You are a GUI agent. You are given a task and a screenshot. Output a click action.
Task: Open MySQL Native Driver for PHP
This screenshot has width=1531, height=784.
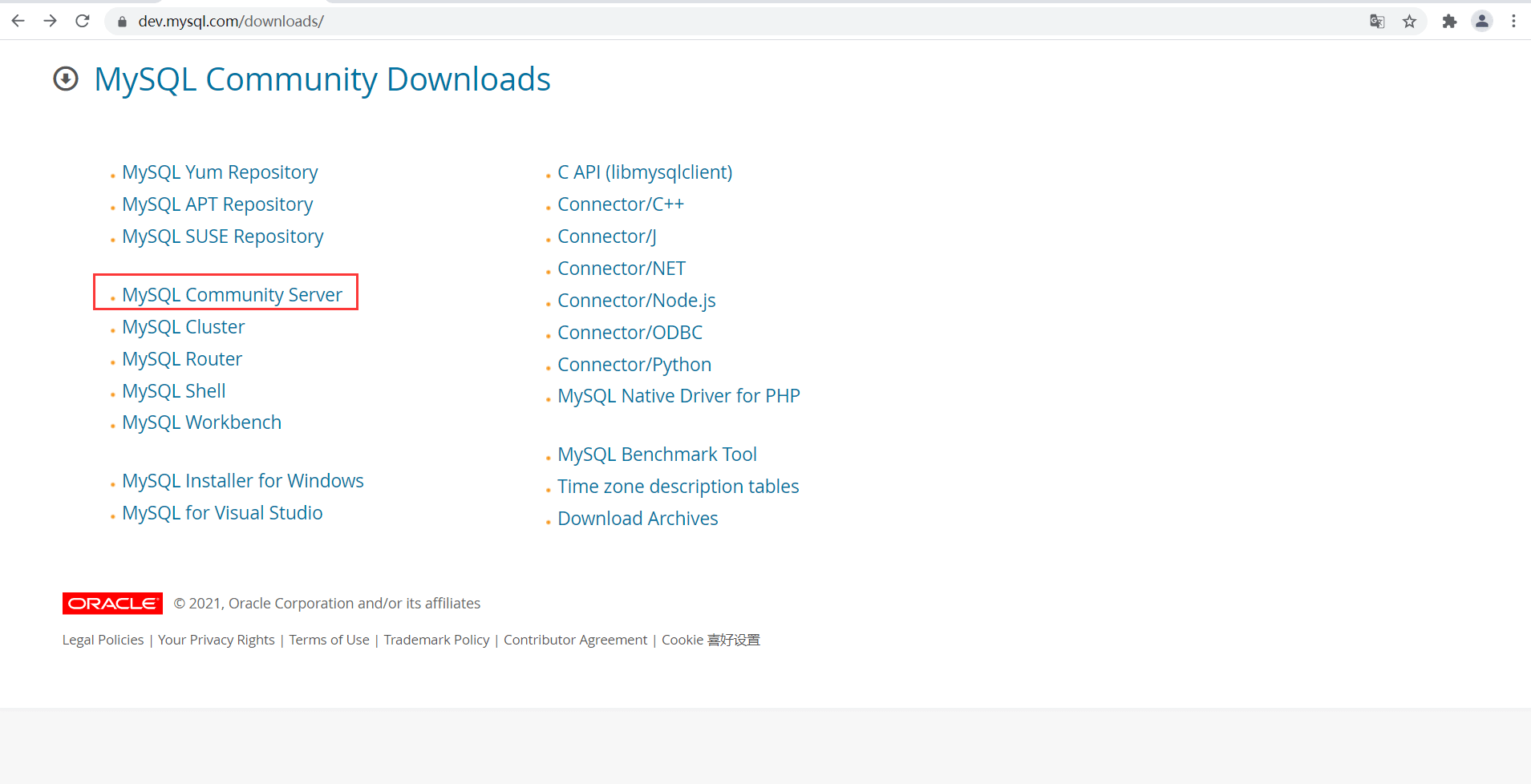[x=678, y=396]
